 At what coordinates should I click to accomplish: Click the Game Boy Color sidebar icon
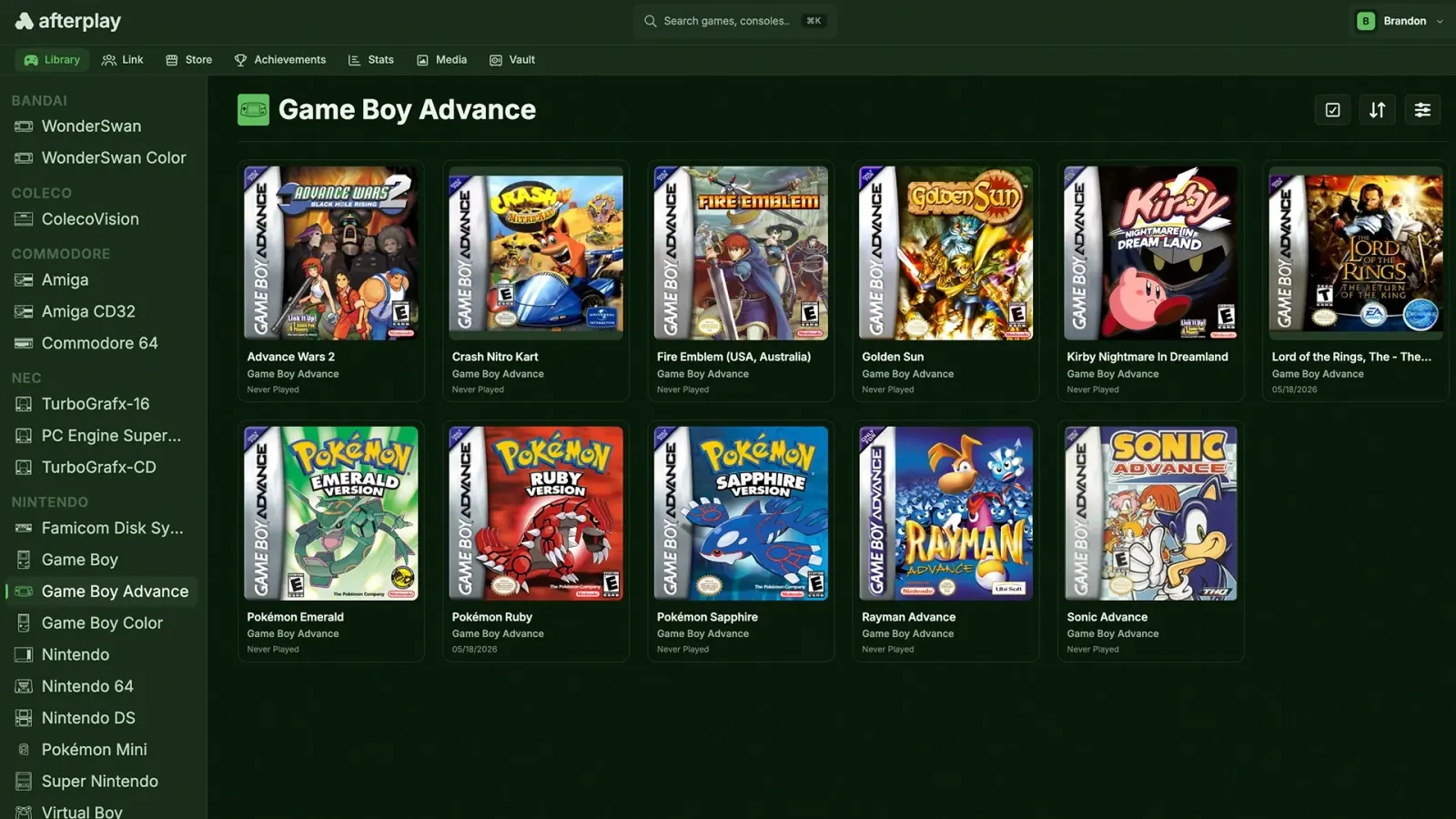click(x=24, y=623)
